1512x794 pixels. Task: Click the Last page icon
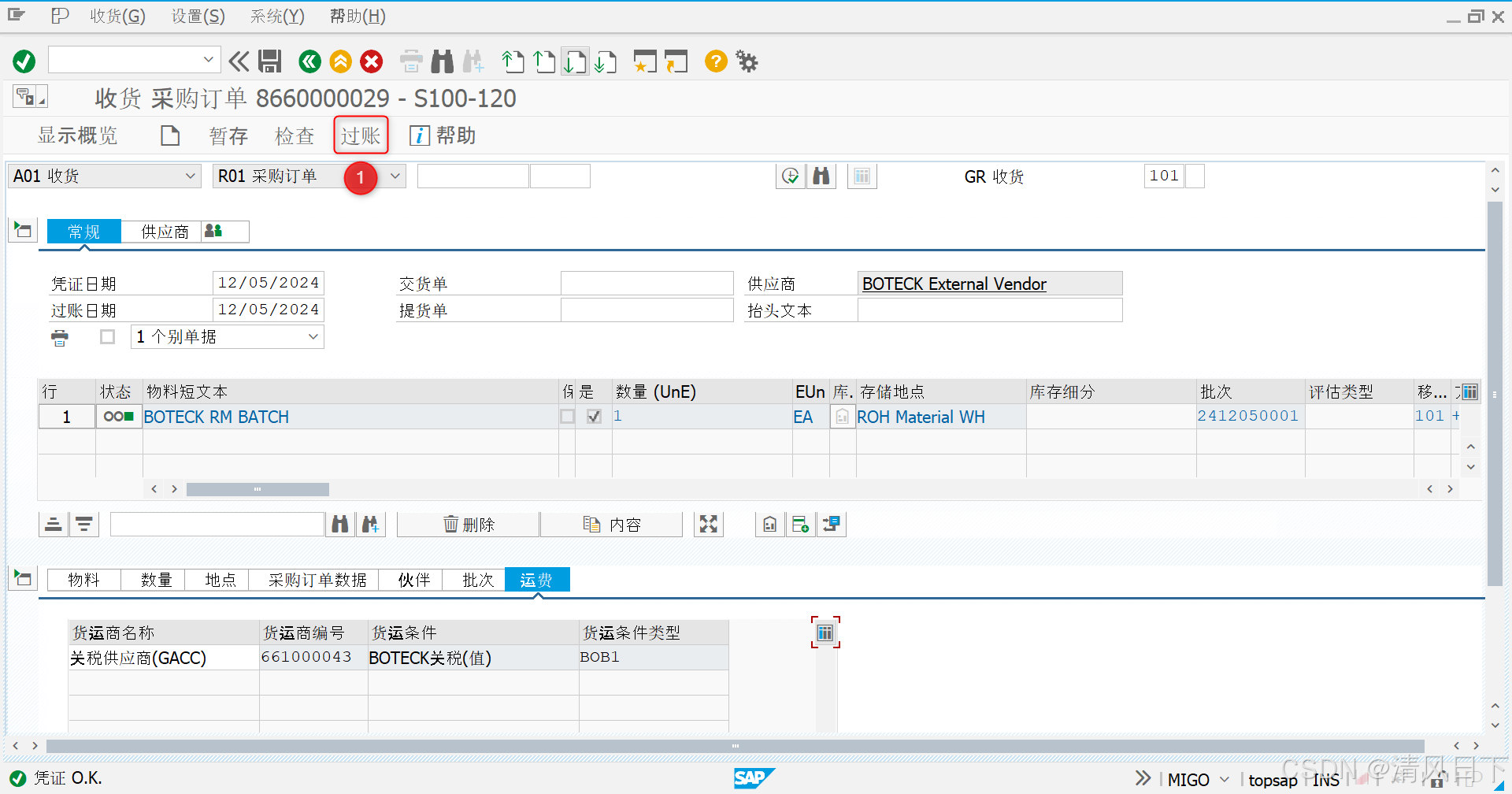pos(606,61)
